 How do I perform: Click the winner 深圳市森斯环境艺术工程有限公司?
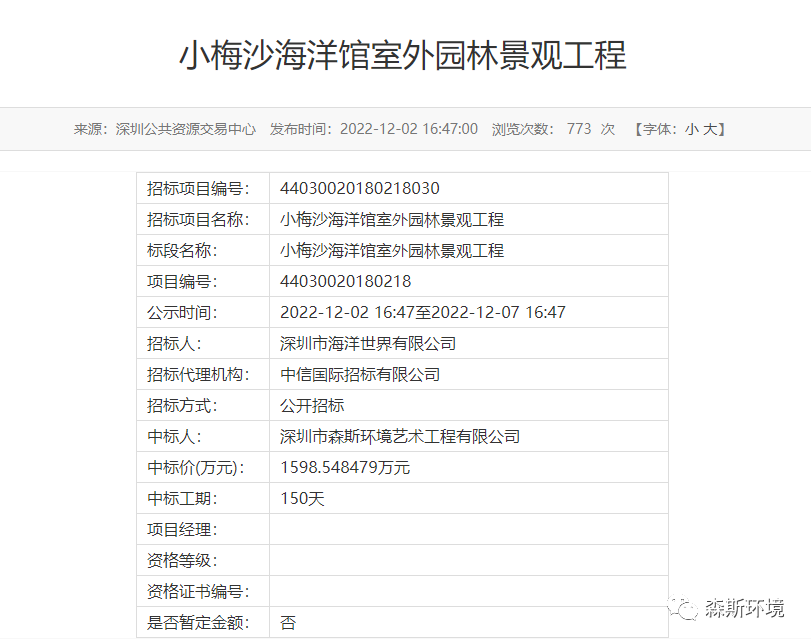(x=400, y=436)
